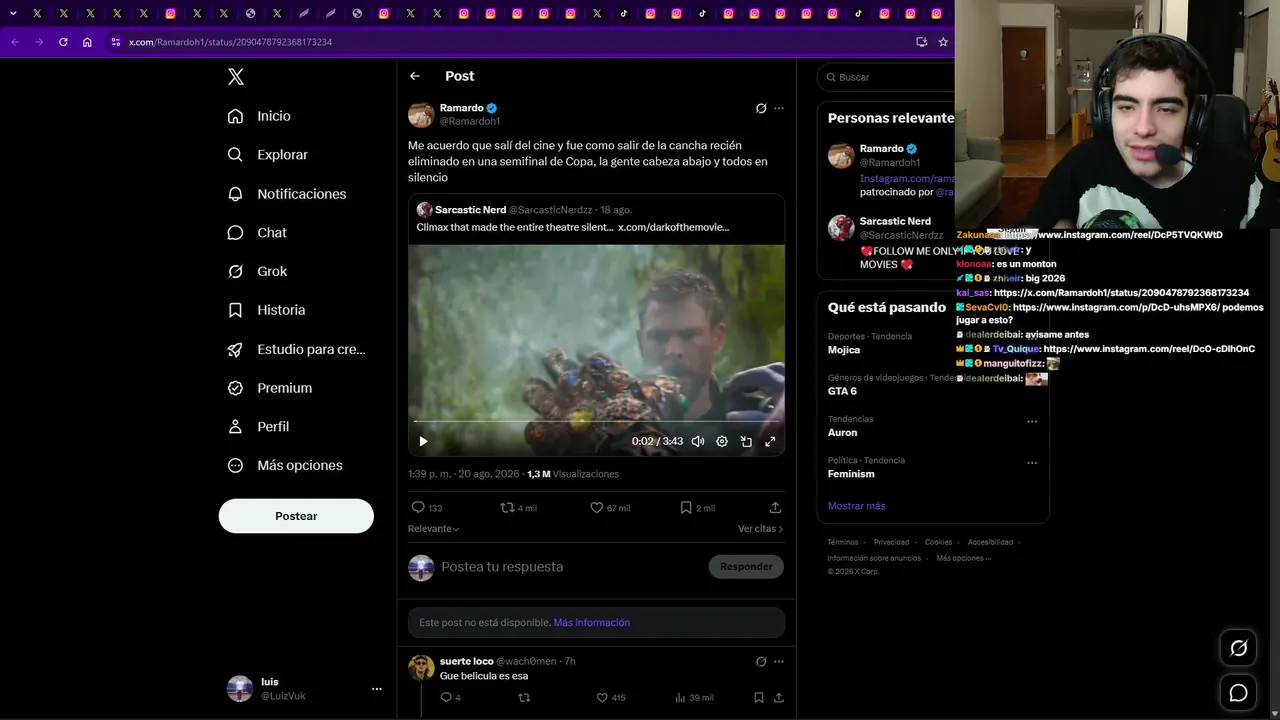Open video settings gear

[x=722, y=441]
